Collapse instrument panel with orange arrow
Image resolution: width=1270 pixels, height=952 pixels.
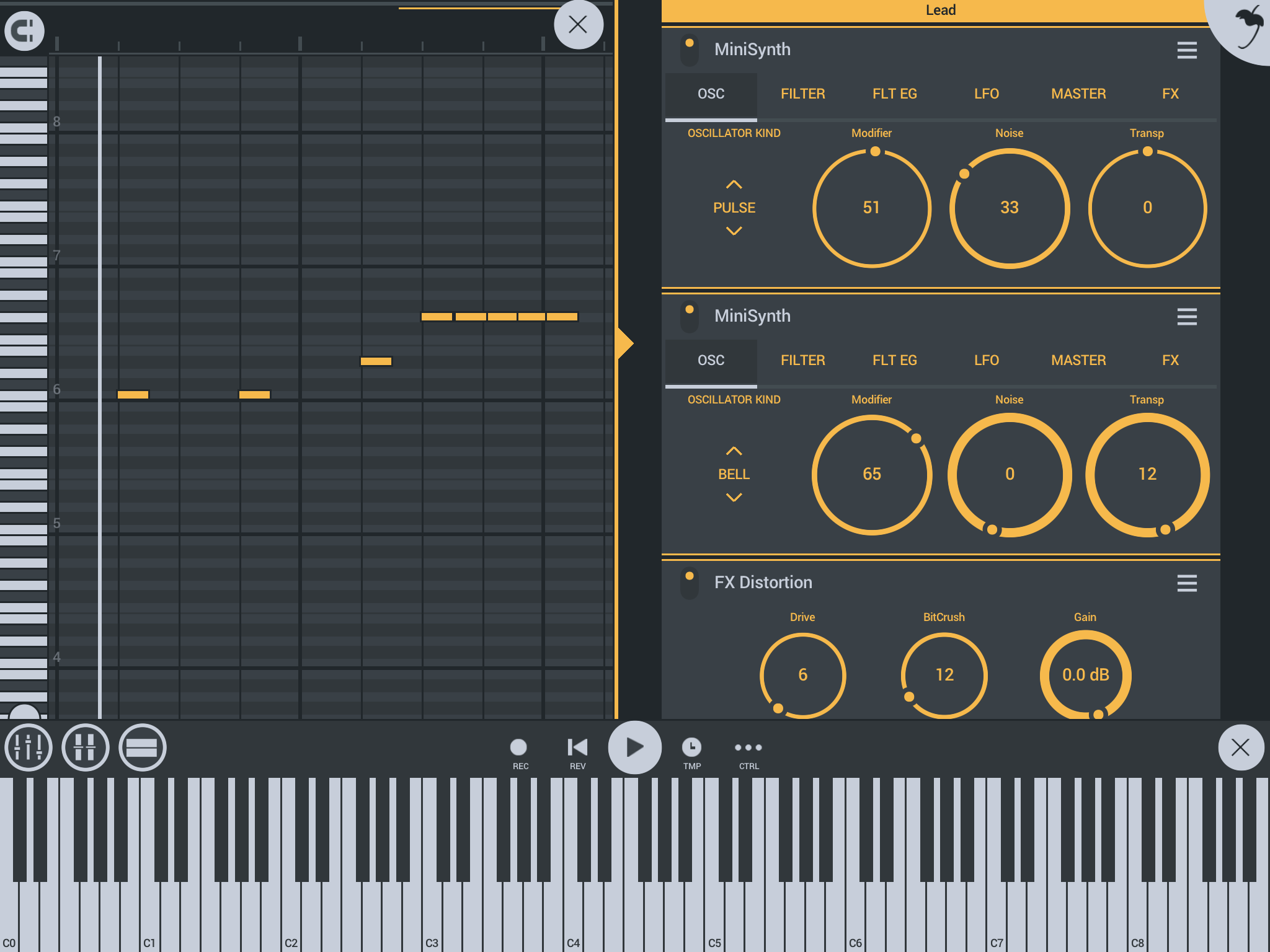pyautogui.click(x=625, y=343)
